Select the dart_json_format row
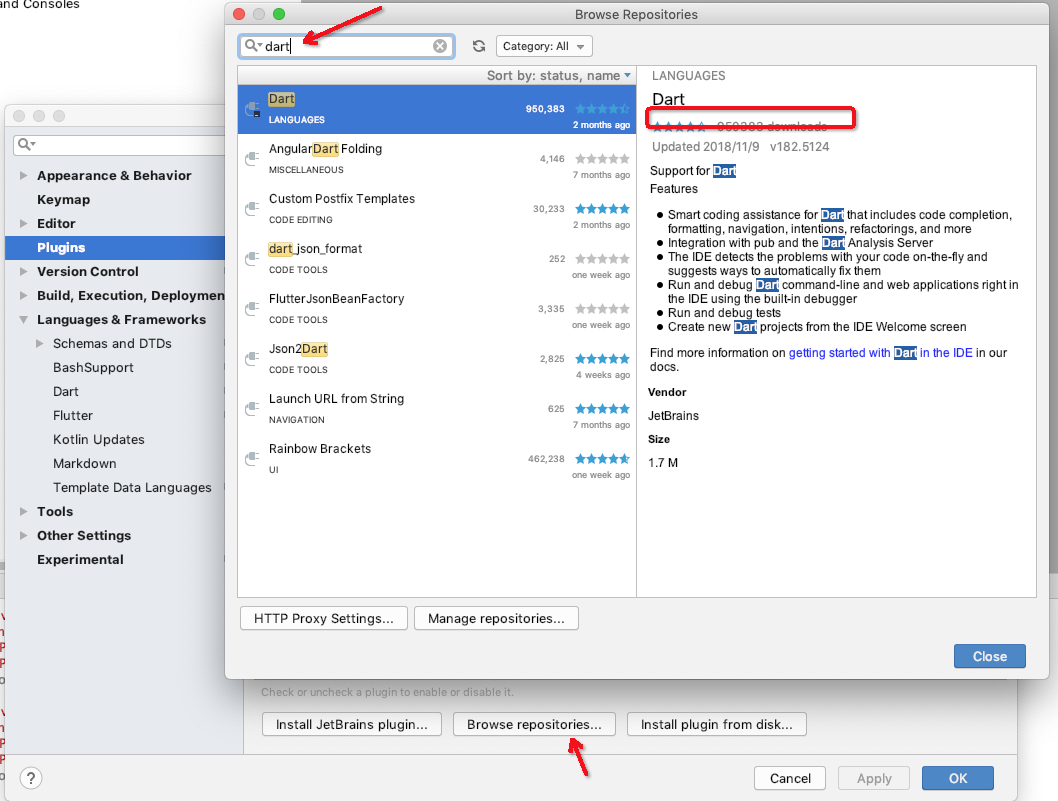The height and width of the screenshot is (801, 1058). point(437,258)
